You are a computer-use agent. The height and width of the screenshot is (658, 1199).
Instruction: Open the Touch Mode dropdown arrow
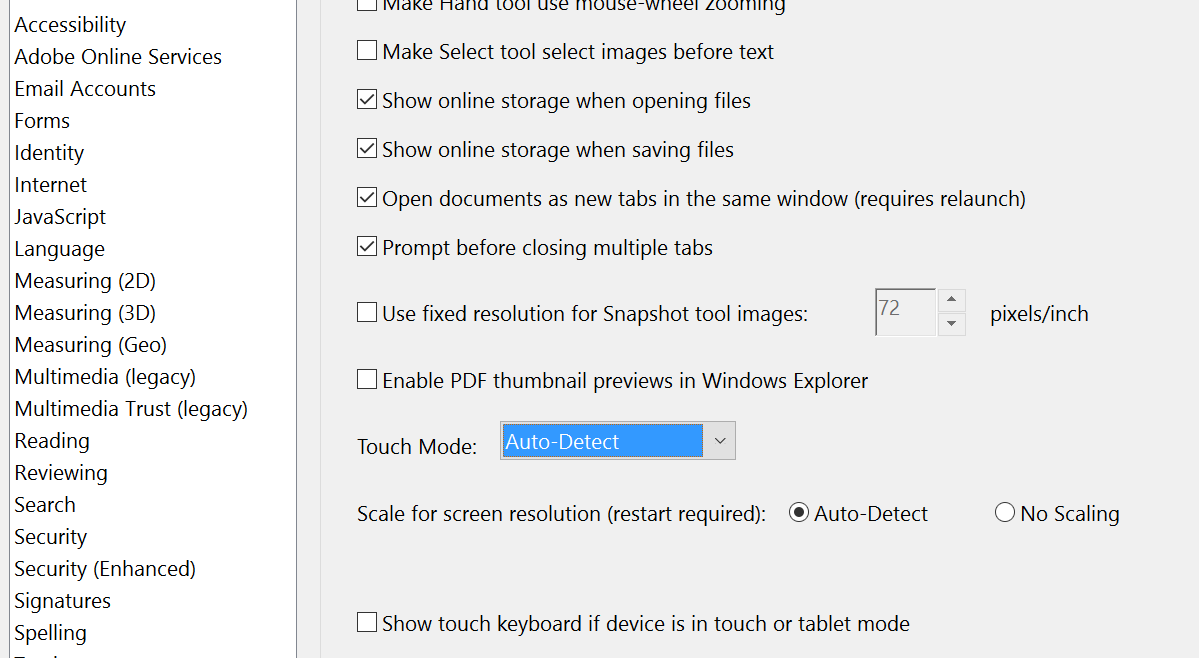pos(720,441)
